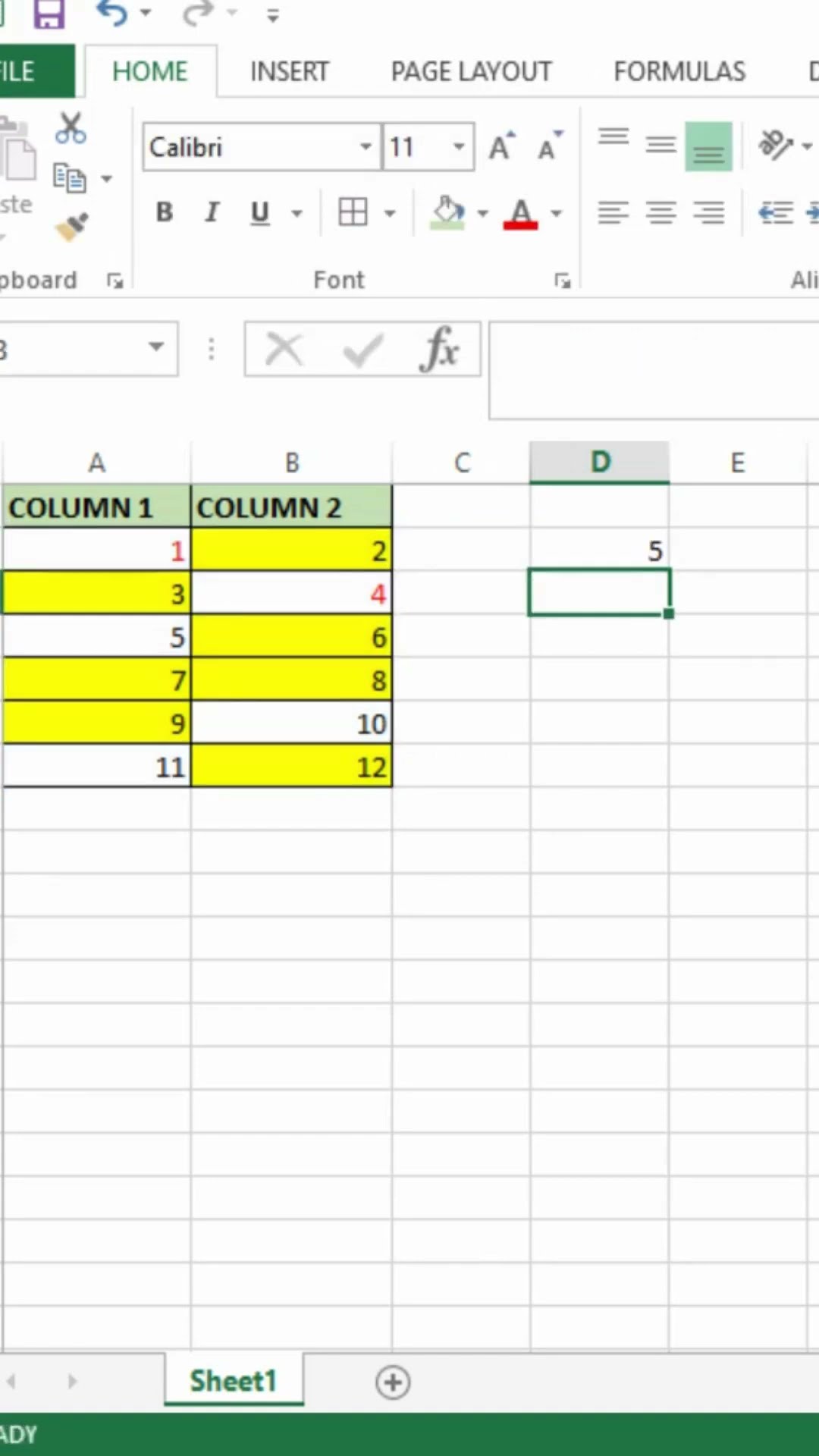This screenshot has width=819, height=1456.
Task: Expand the Borders dropdown arrow
Action: click(390, 213)
